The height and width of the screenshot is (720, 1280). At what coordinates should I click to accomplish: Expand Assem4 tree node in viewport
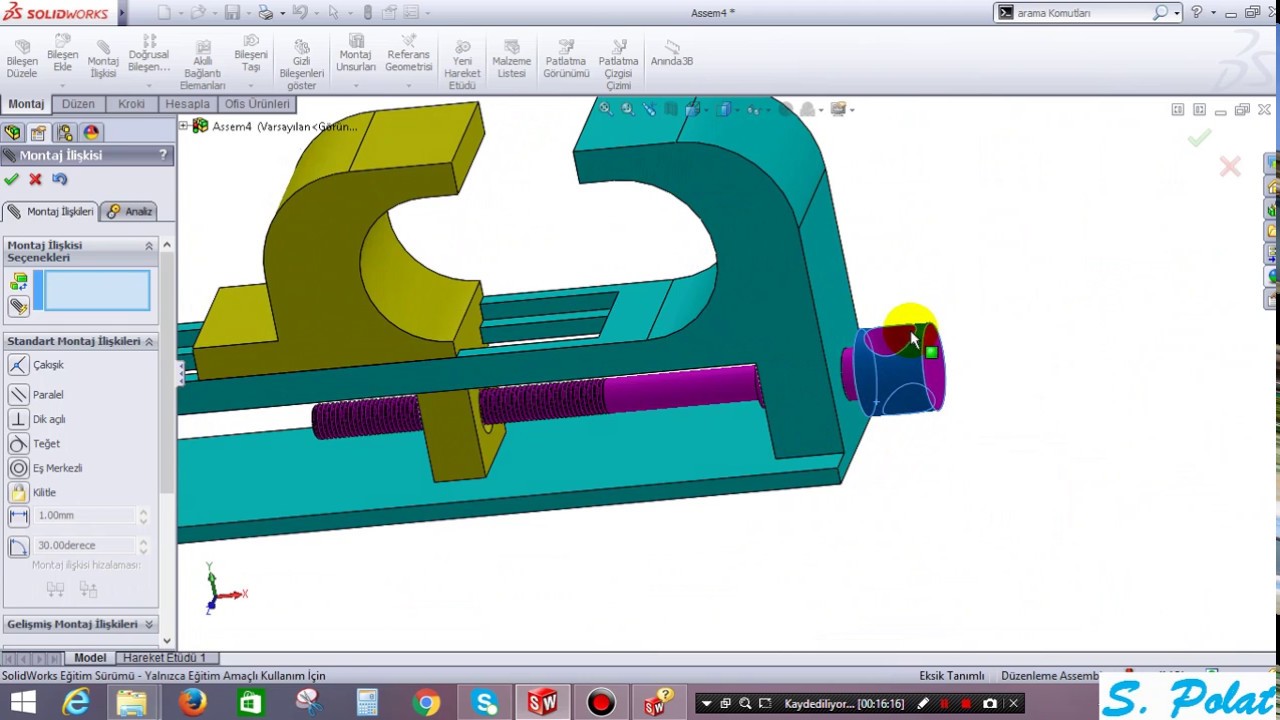coord(183,125)
